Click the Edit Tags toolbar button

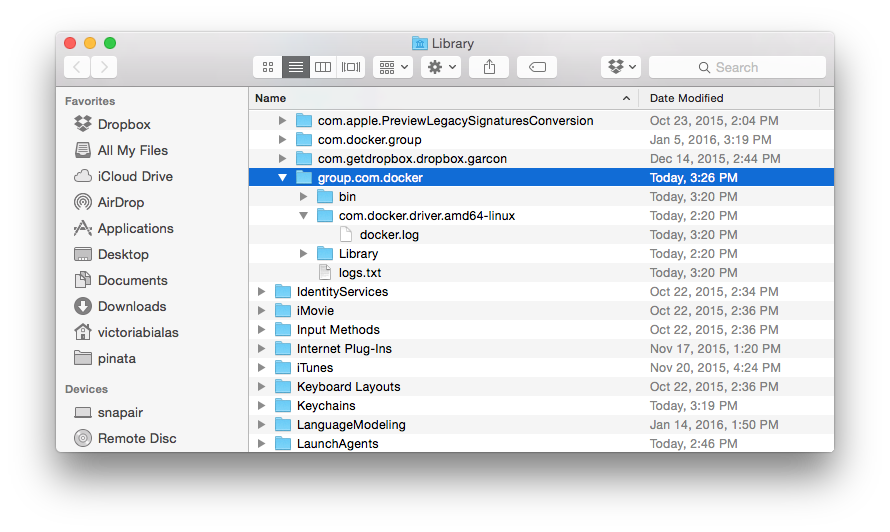[x=537, y=67]
